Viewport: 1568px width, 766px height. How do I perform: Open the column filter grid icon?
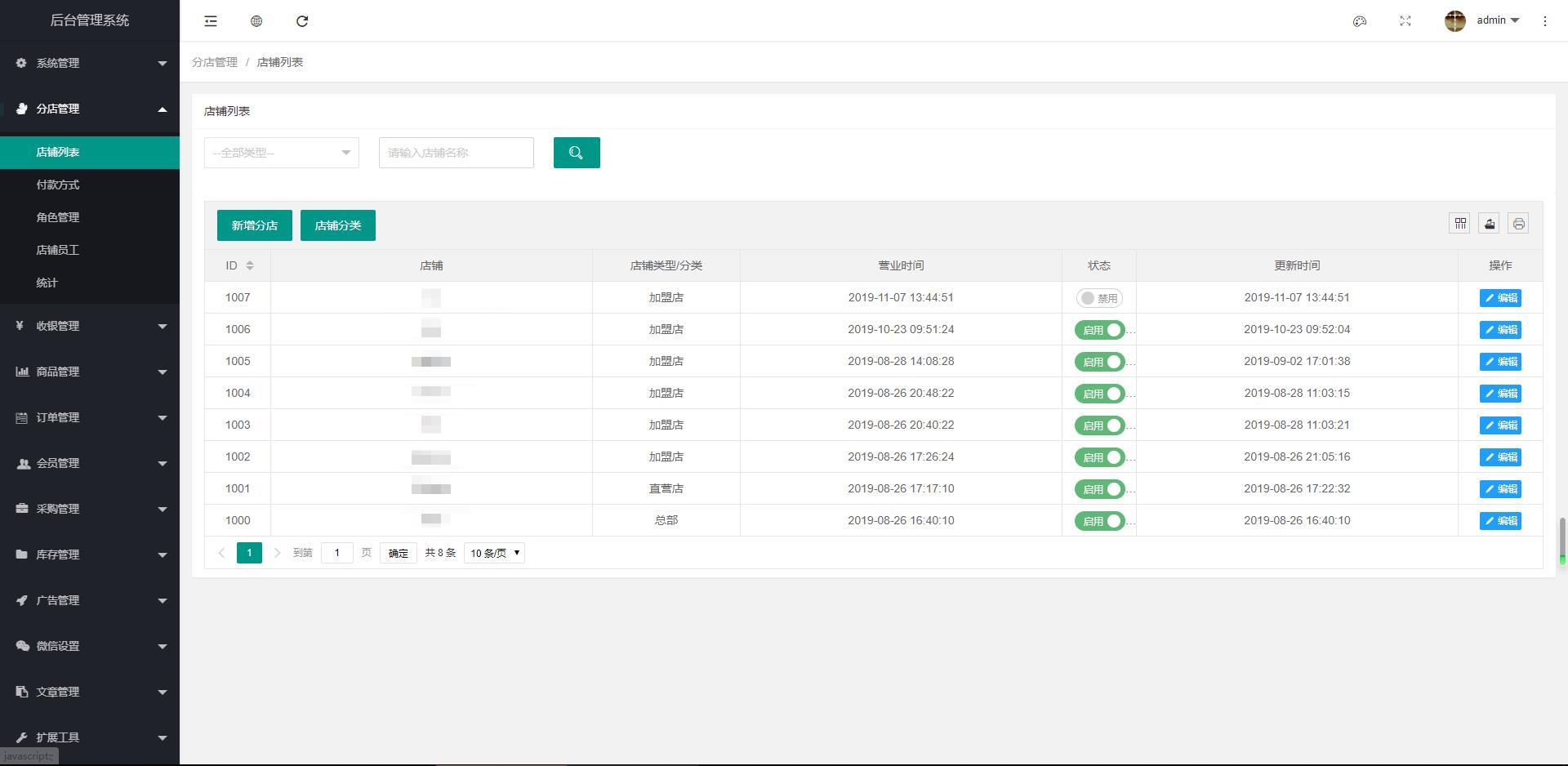(x=1460, y=223)
